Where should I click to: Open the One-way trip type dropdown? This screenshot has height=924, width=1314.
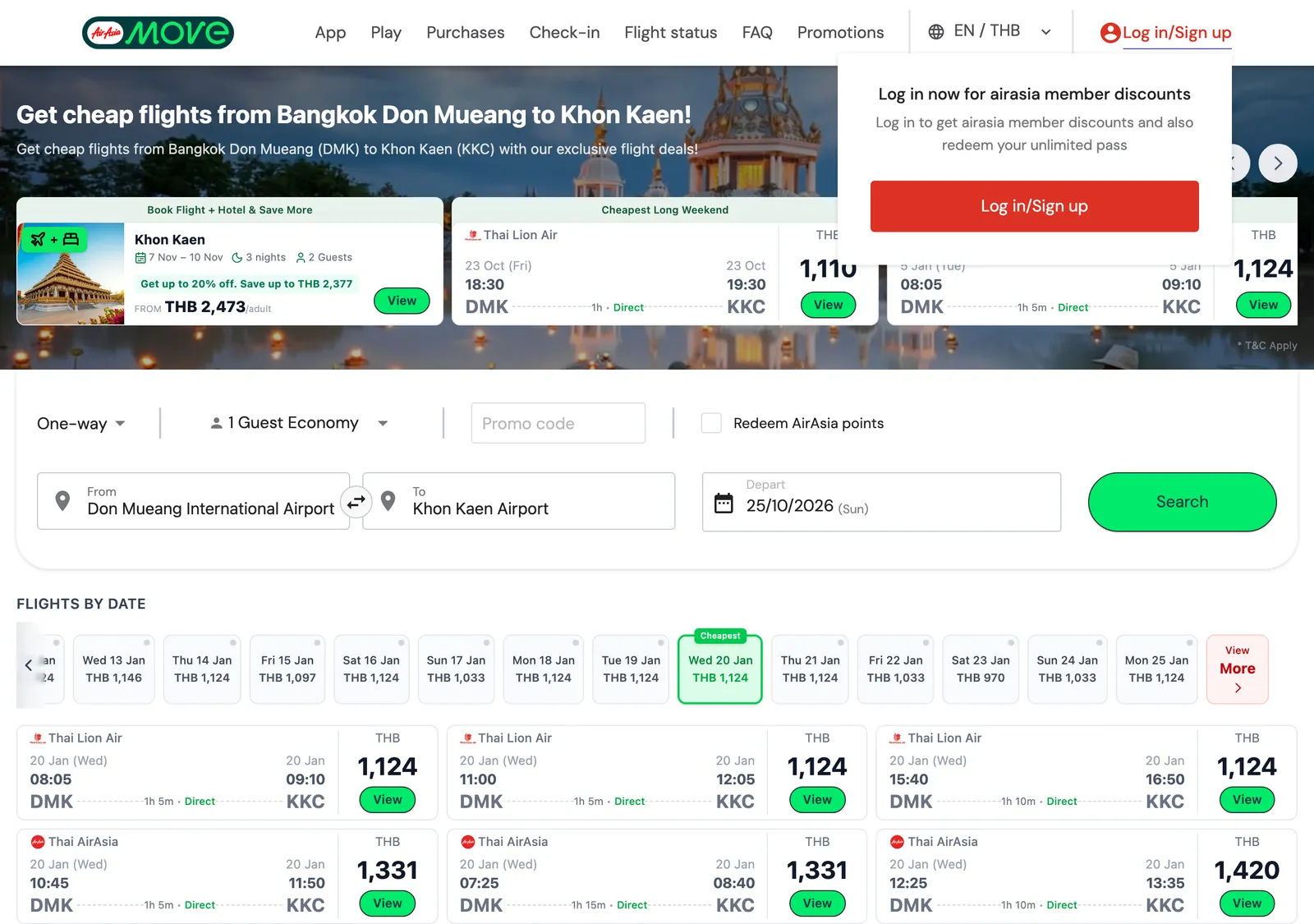[x=81, y=424]
